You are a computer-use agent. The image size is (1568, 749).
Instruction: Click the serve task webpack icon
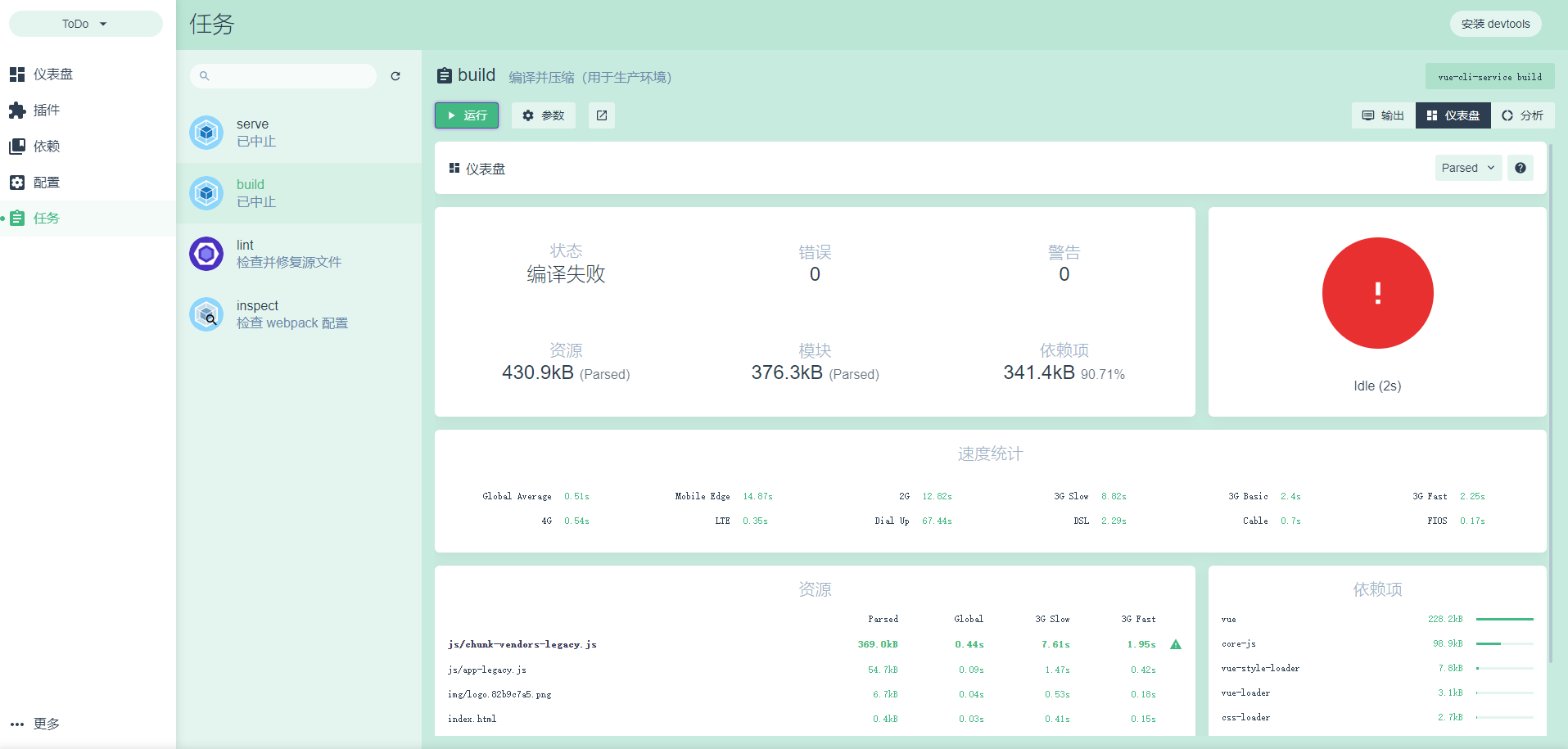coord(206,133)
